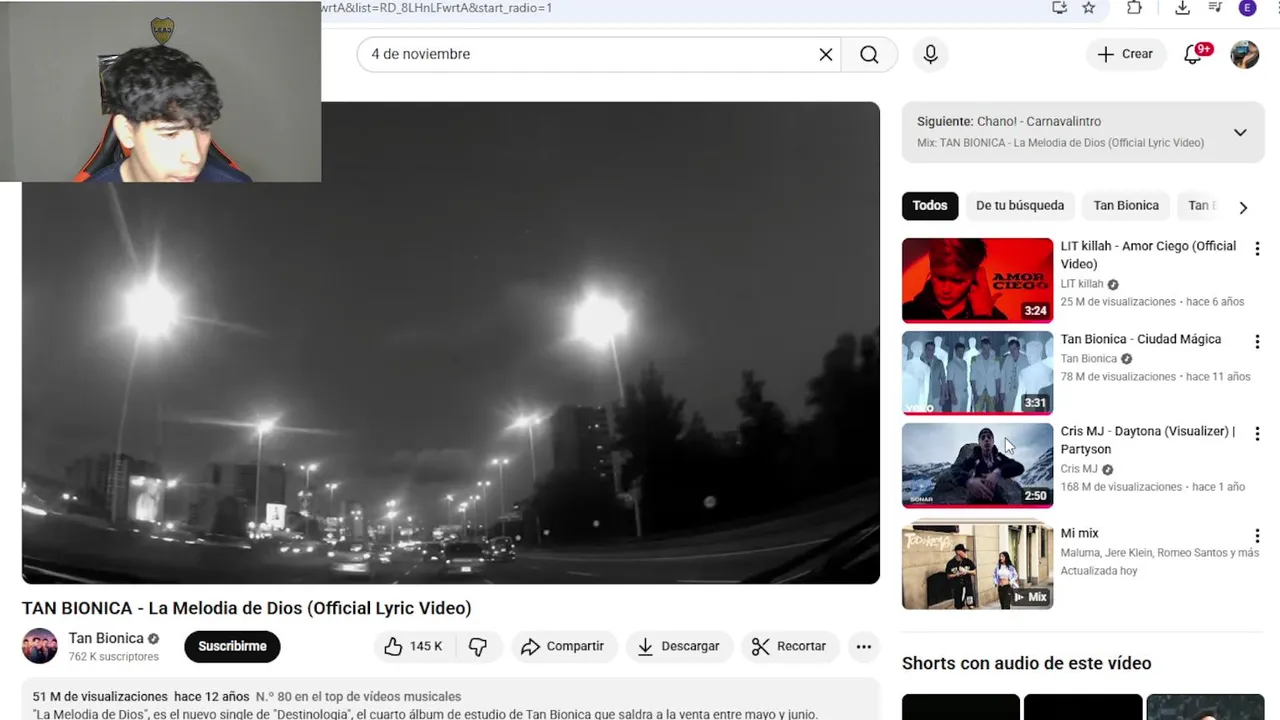Open the notifications bell
1280x720 pixels.
click(x=1193, y=54)
